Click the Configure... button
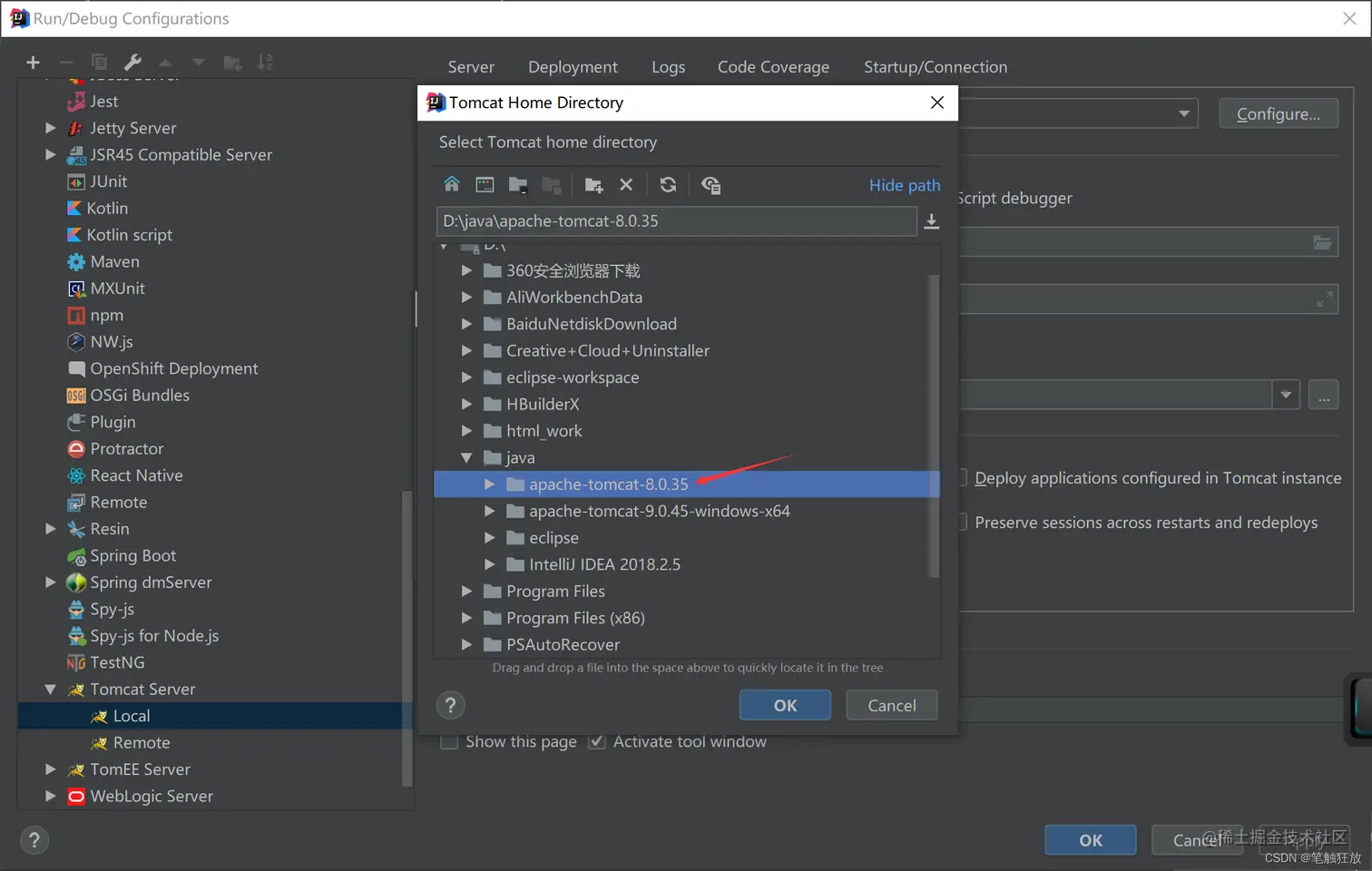The height and width of the screenshot is (871, 1372). (1278, 114)
